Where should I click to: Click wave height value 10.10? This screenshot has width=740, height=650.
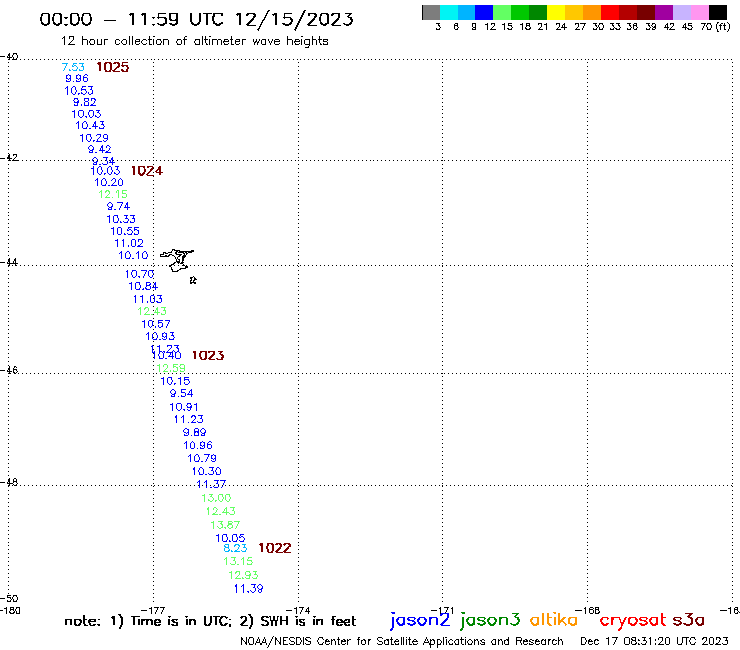click(133, 255)
